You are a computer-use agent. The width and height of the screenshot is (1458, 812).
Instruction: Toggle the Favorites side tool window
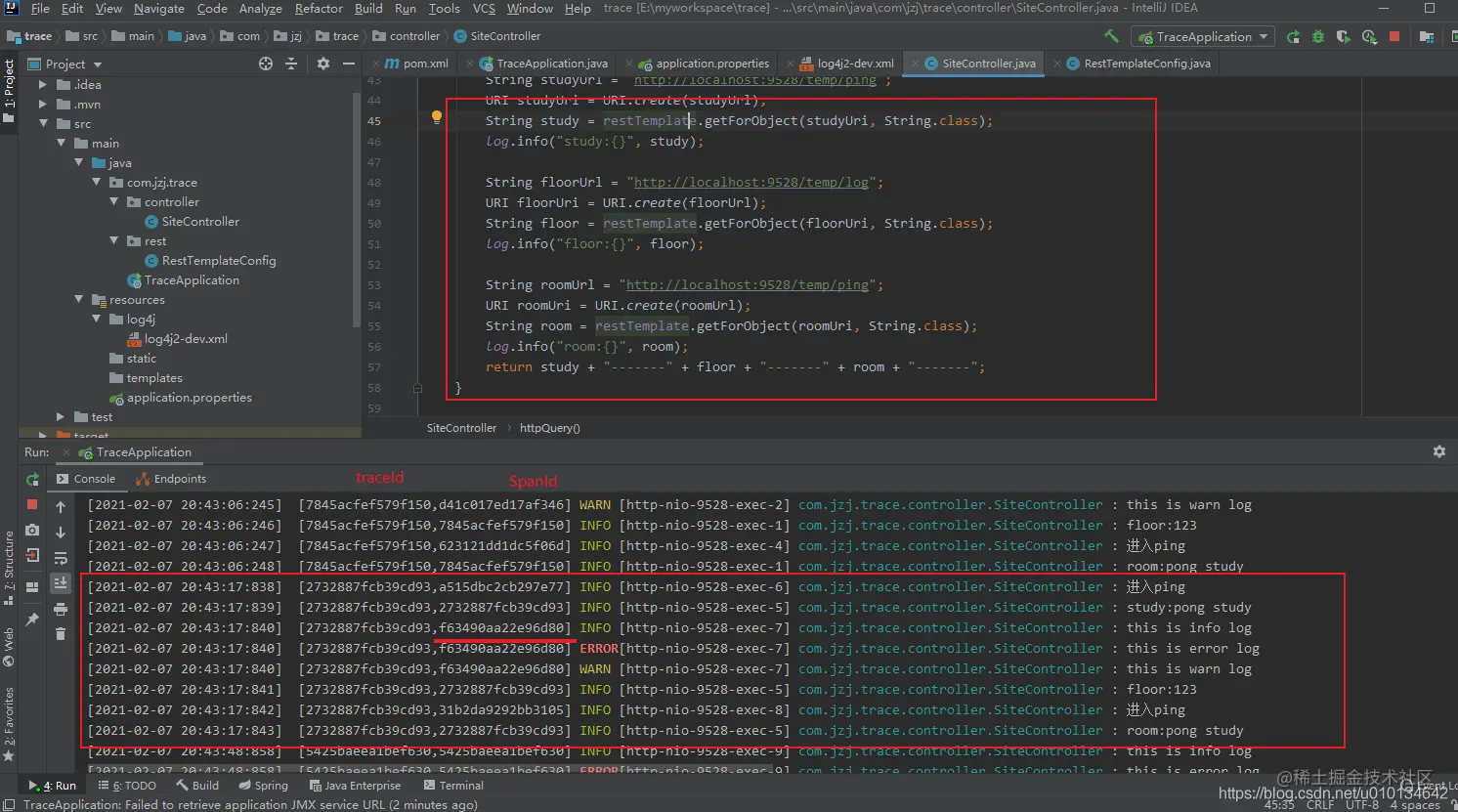pyautogui.click(x=9, y=723)
